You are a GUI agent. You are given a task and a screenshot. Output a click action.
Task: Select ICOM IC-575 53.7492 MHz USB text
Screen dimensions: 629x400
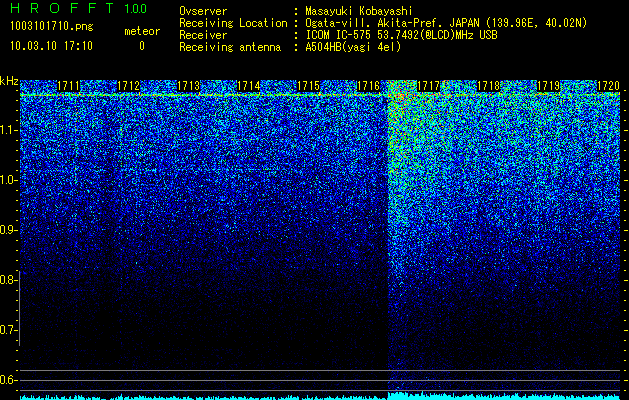click(x=401, y=35)
